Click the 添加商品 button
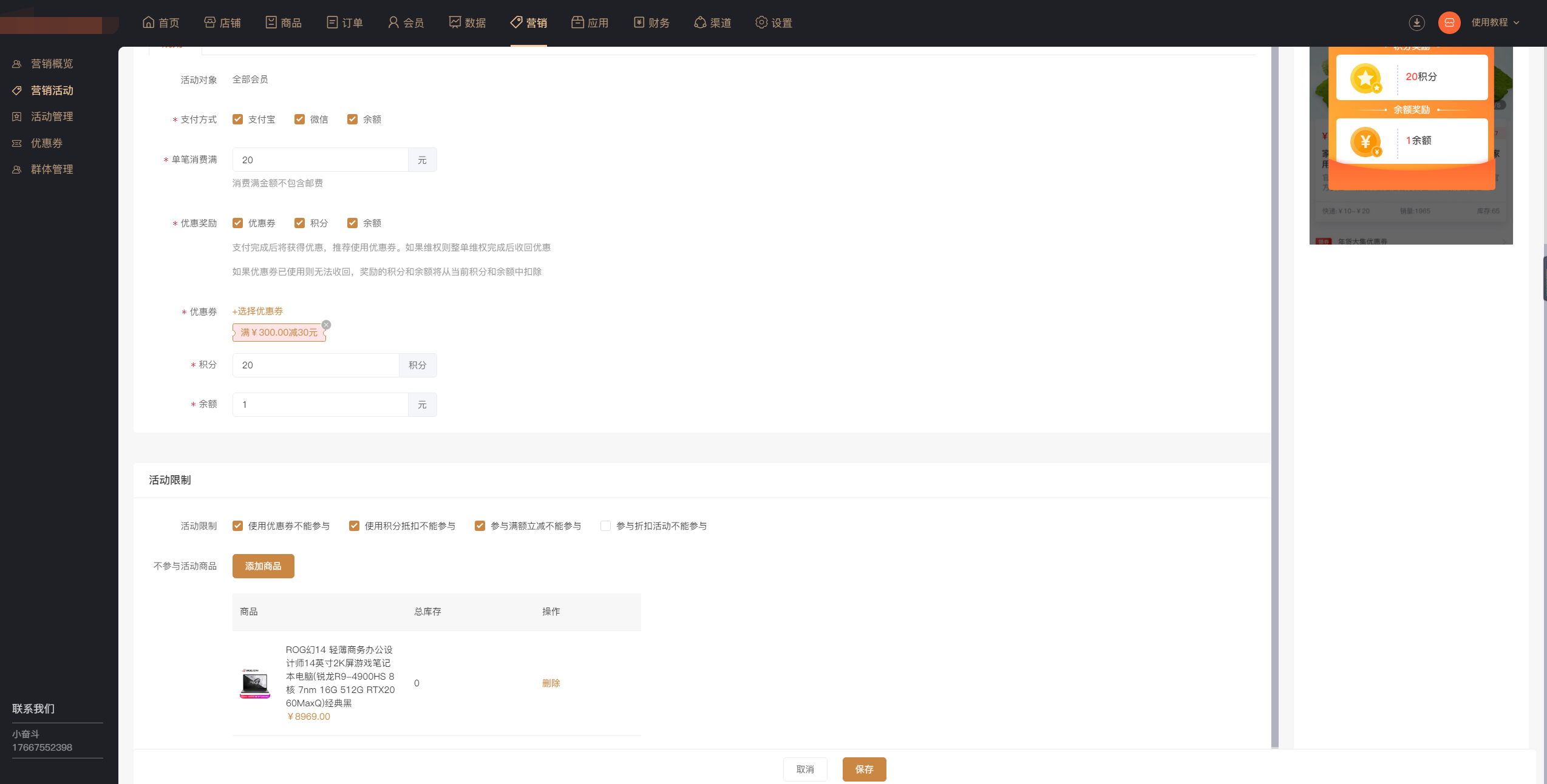This screenshot has height=784, width=1547. click(263, 566)
